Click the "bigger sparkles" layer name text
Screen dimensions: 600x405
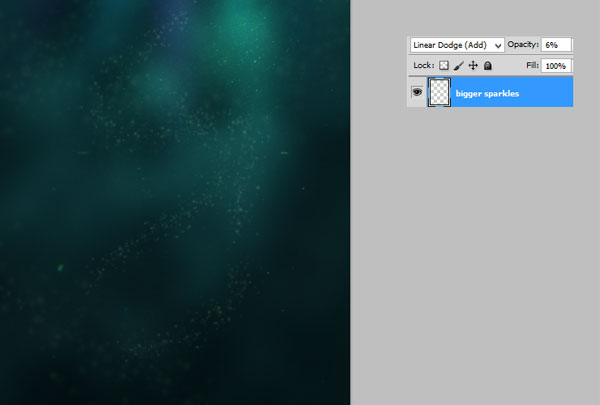pyautogui.click(x=489, y=93)
